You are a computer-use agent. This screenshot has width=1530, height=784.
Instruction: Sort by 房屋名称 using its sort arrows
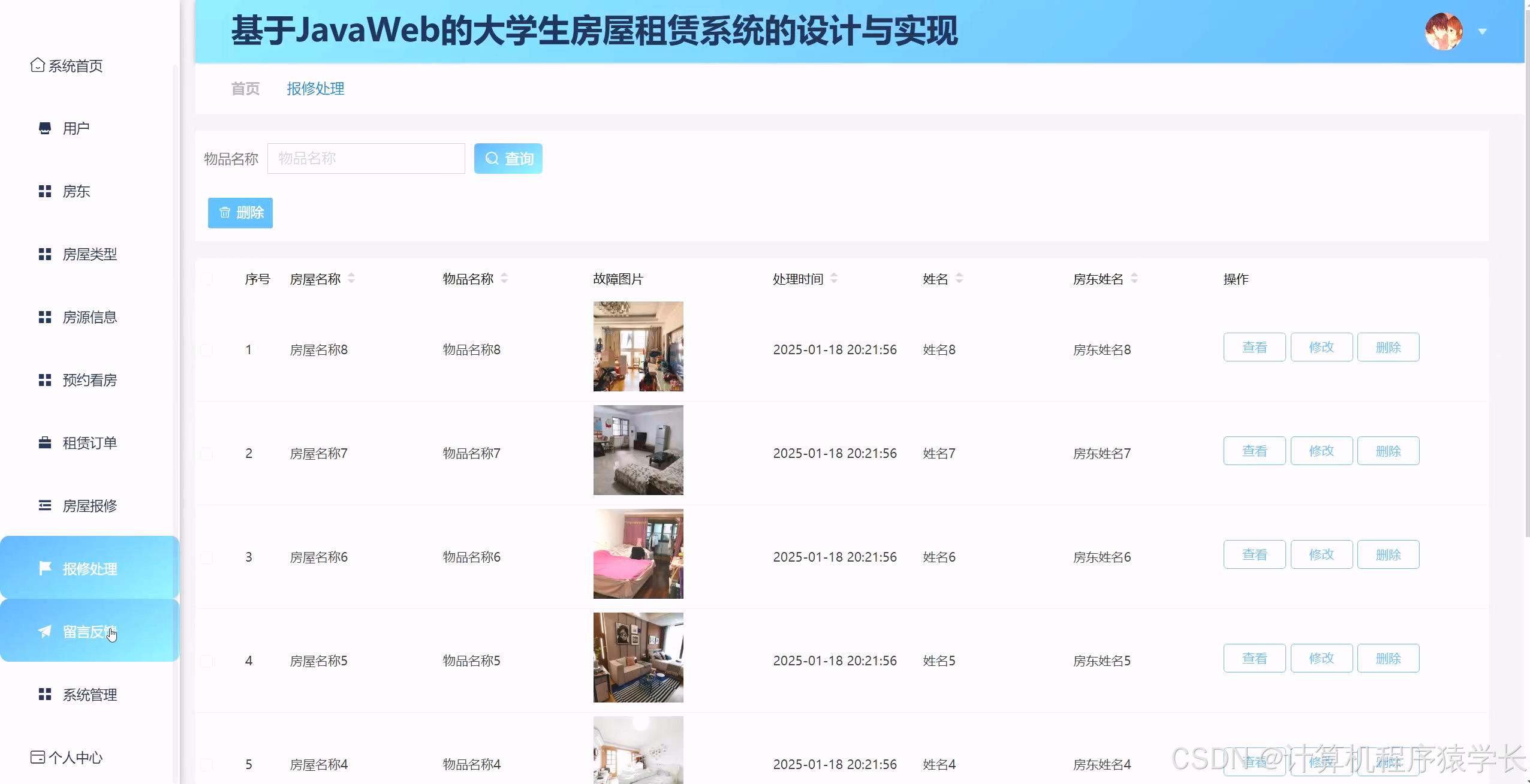click(351, 278)
